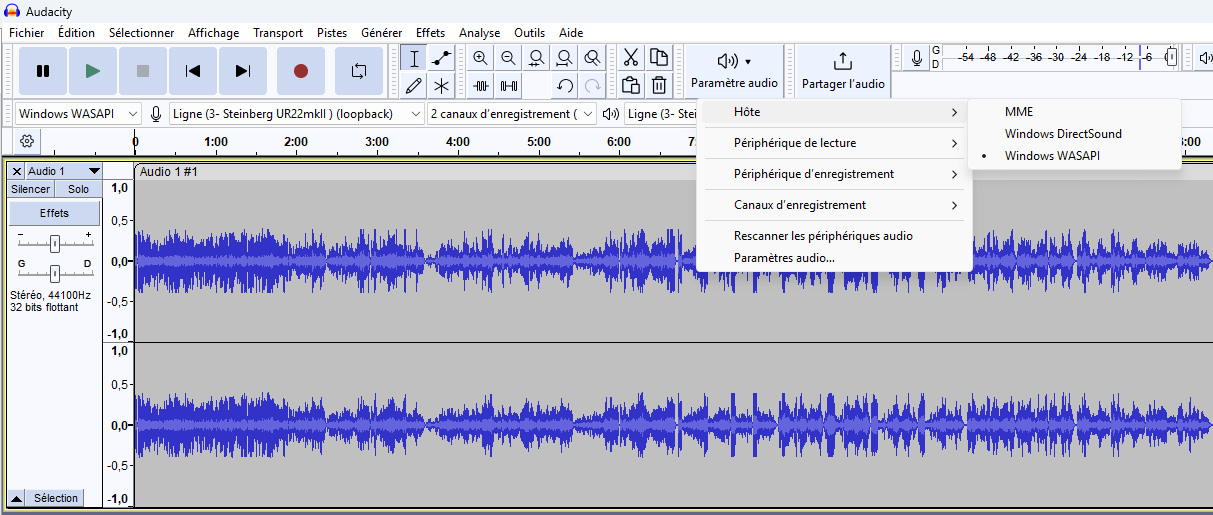The image size is (1213, 515).
Task: Toggle Solo on the Audio 1 track
Action: (x=78, y=189)
